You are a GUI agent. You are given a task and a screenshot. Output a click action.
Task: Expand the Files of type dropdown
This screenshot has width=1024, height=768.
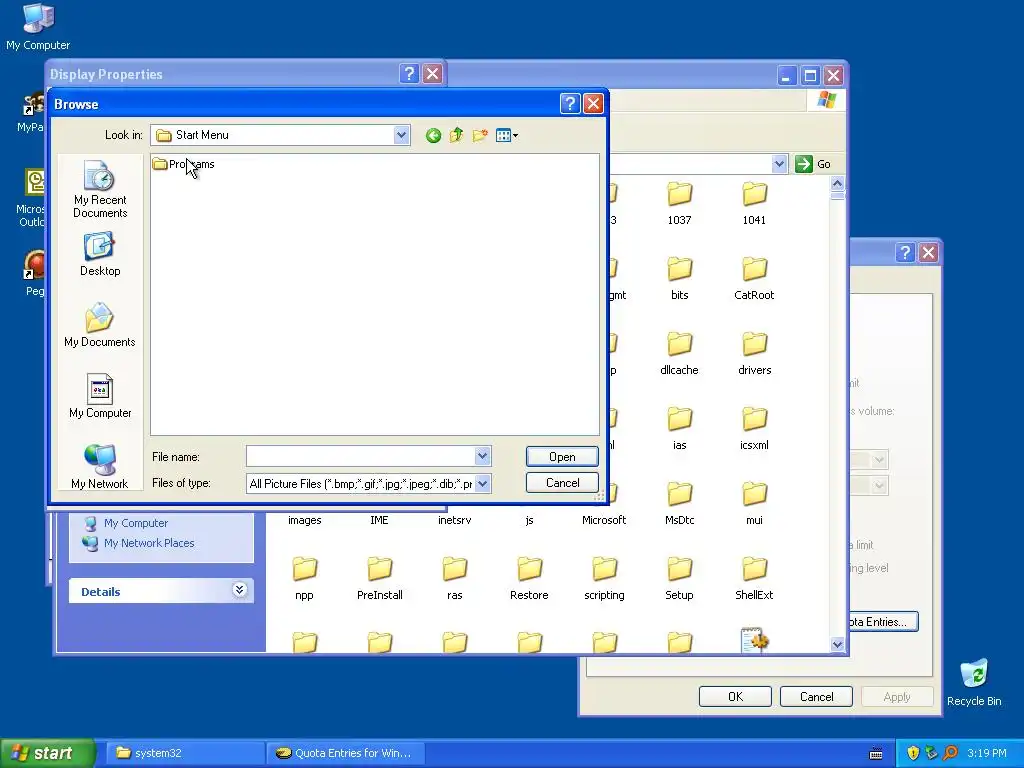(482, 483)
